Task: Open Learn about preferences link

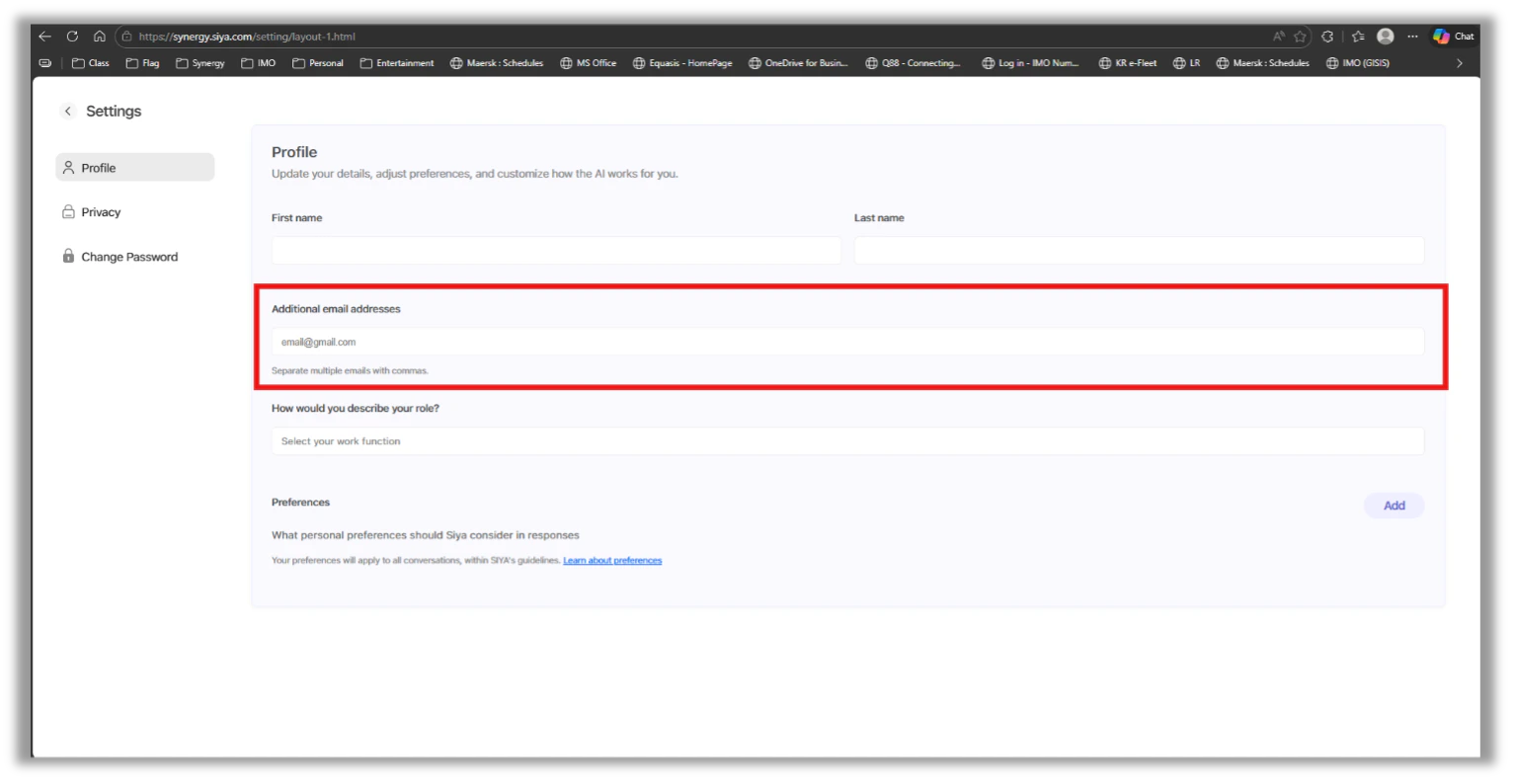Action: 612,561
